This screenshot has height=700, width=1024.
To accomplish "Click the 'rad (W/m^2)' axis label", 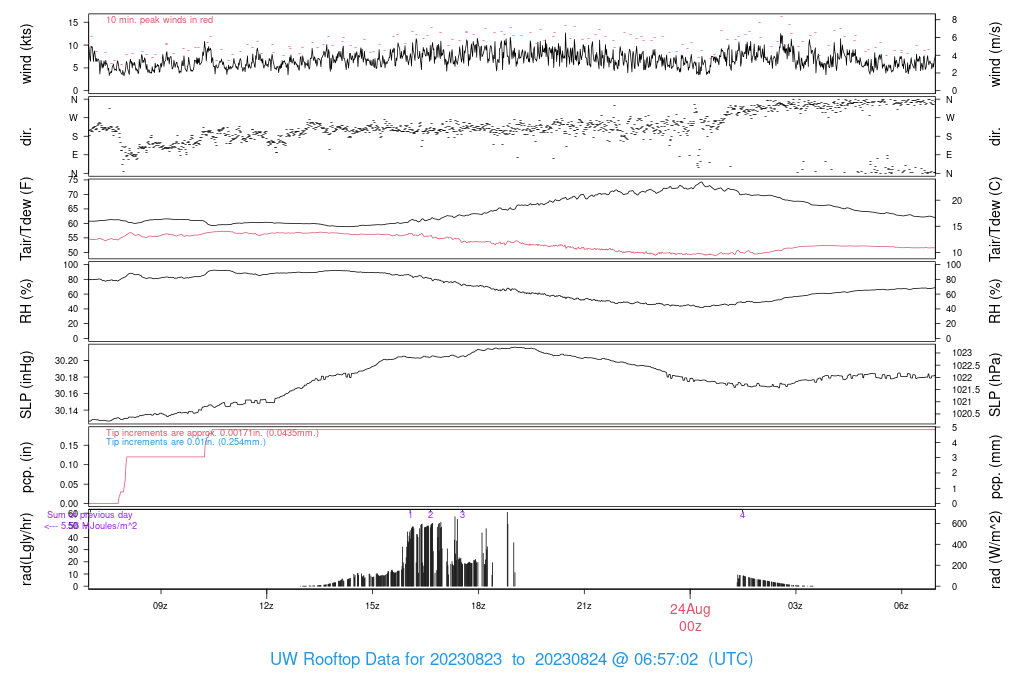I will (995, 549).
